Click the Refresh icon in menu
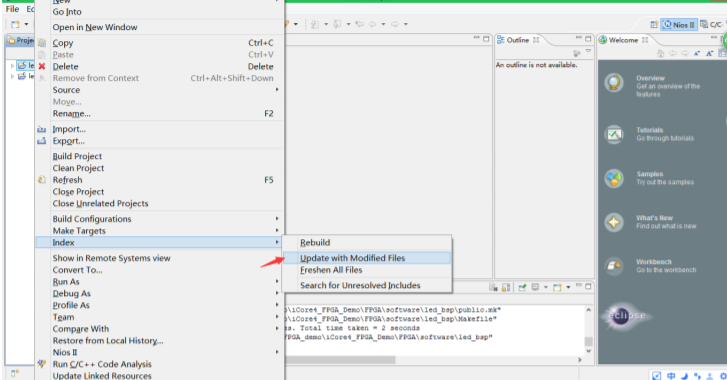 [x=42, y=180]
